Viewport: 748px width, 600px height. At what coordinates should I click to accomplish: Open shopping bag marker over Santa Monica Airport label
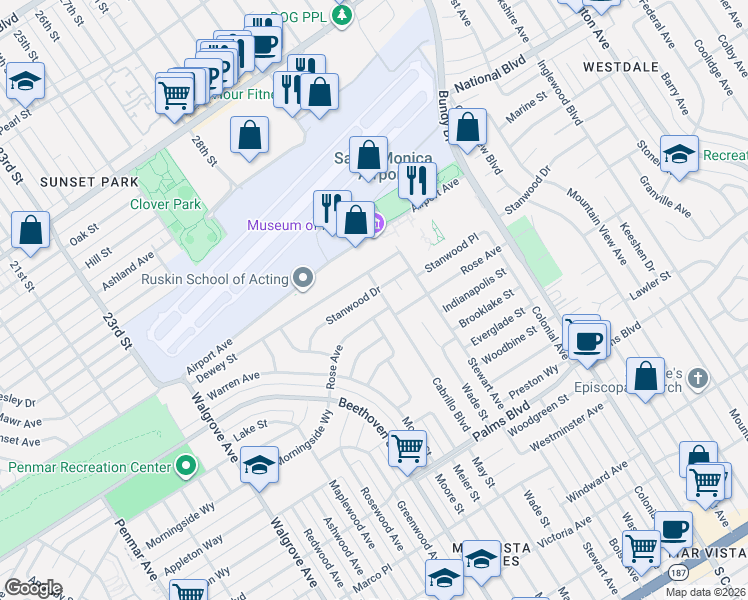tap(368, 156)
